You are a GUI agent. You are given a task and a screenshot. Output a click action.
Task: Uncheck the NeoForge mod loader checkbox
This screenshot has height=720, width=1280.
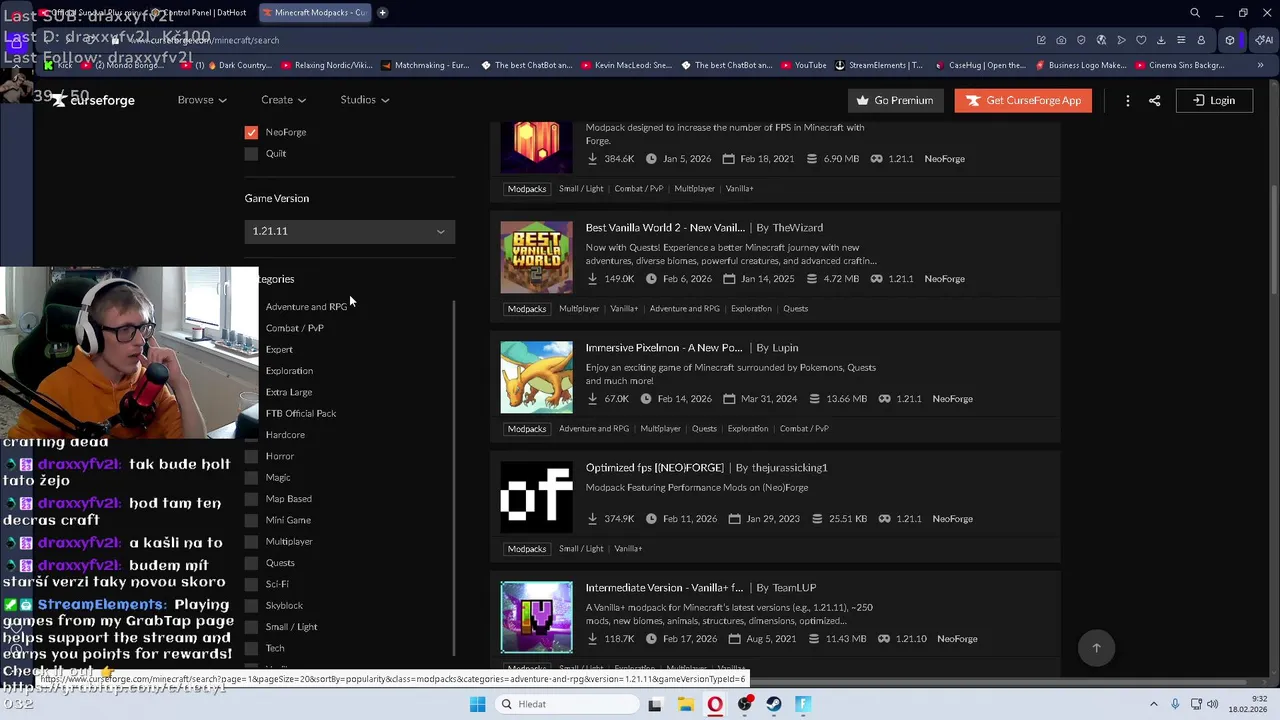coord(251,132)
